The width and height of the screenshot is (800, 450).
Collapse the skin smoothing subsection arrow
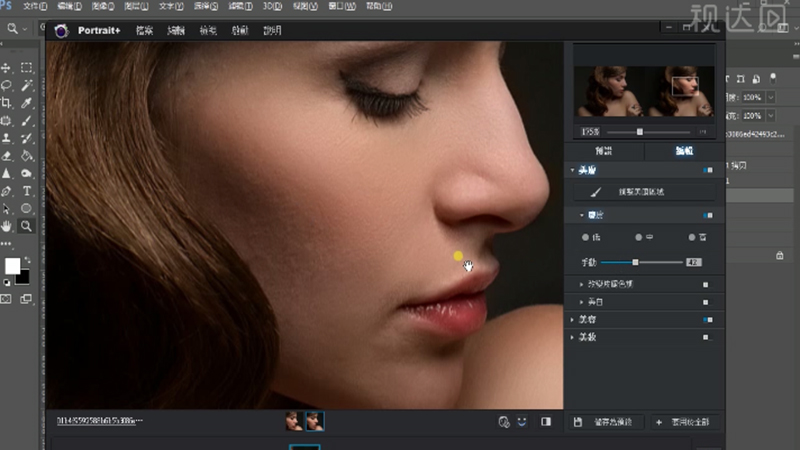(x=581, y=215)
